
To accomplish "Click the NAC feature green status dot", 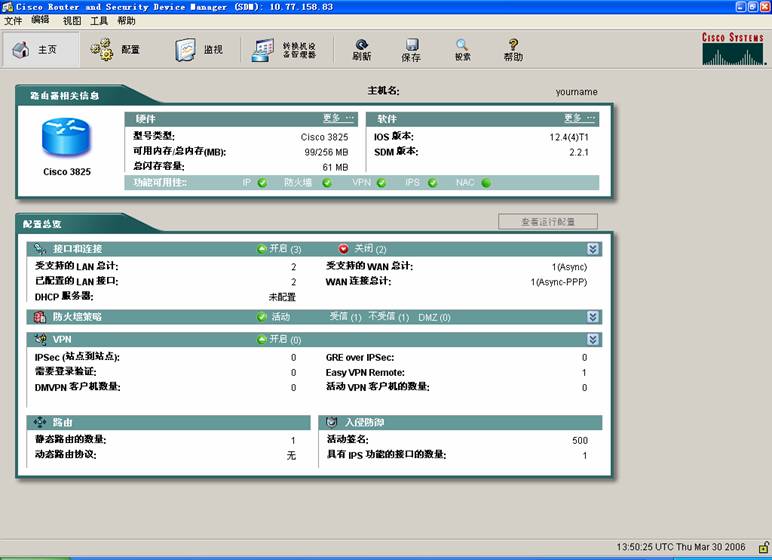I will click(486, 183).
